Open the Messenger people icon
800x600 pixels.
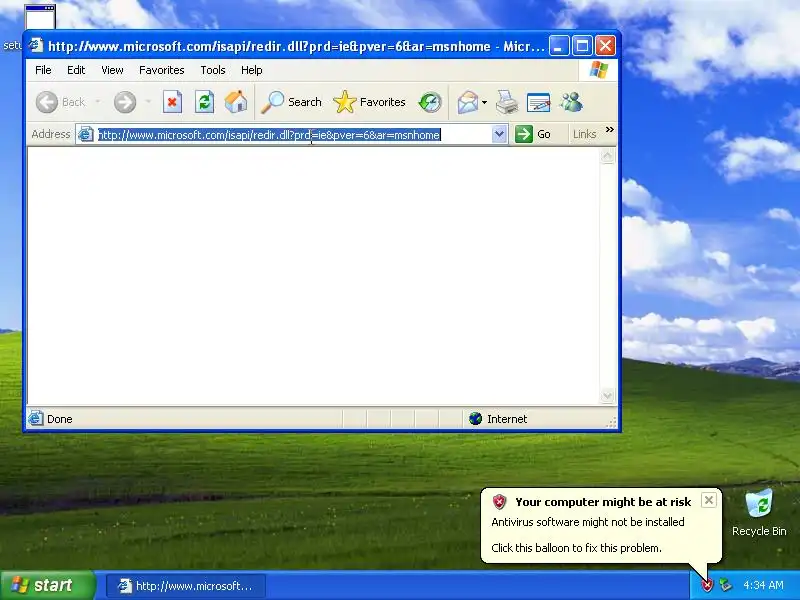570,102
